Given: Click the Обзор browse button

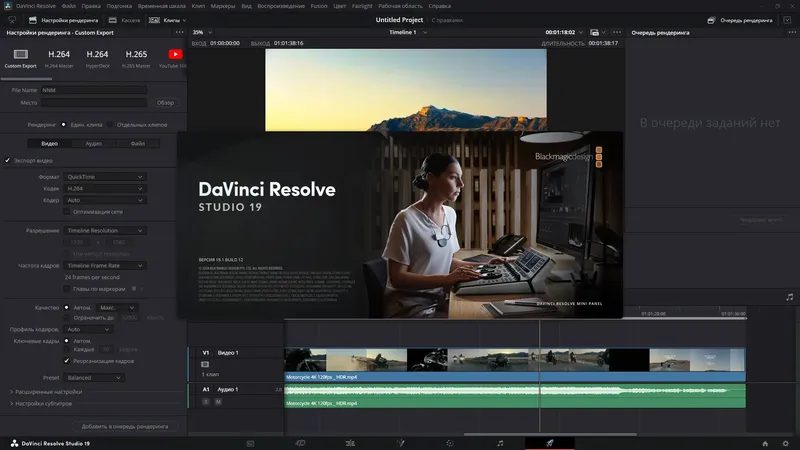Looking at the screenshot, I should point(165,103).
